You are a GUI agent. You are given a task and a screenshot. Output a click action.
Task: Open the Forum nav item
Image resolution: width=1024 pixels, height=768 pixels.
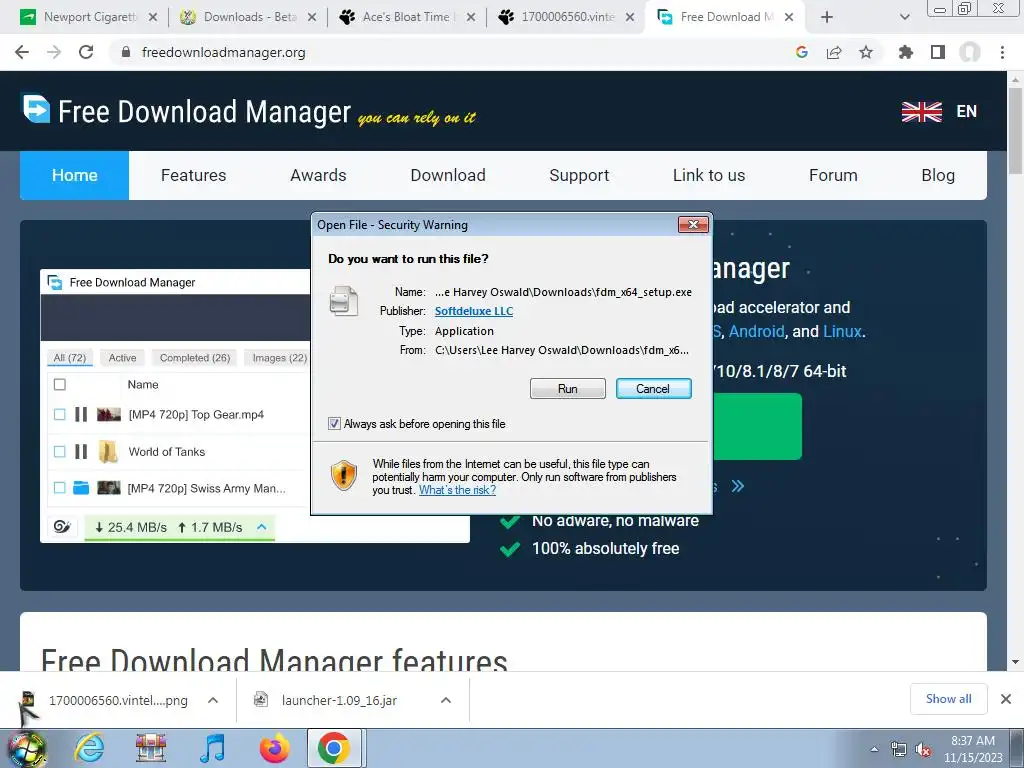tap(833, 175)
